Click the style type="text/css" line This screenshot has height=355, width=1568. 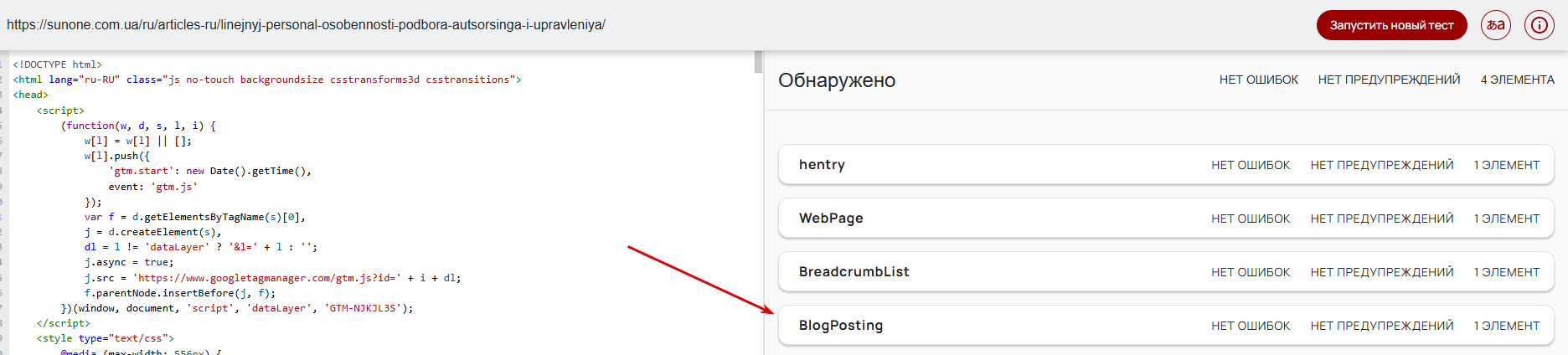[x=106, y=338]
